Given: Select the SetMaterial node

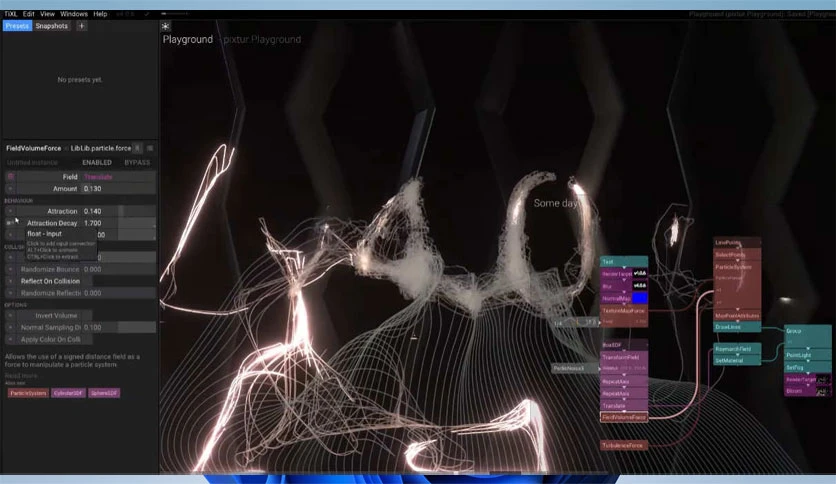Looking at the screenshot, I should (737, 361).
